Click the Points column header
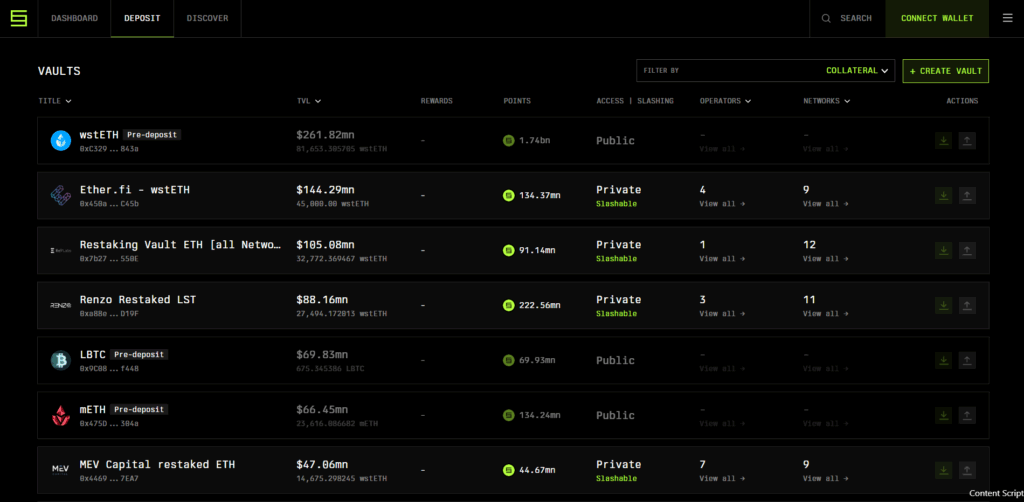This screenshot has height=502, width=1024. (517, 101)
